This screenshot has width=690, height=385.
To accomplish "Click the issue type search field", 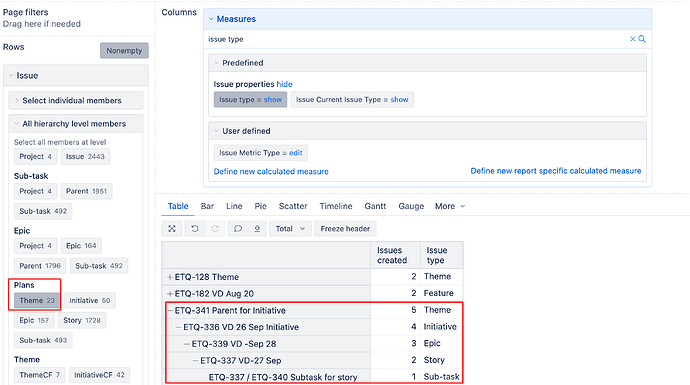I will [x=416, y=39].
